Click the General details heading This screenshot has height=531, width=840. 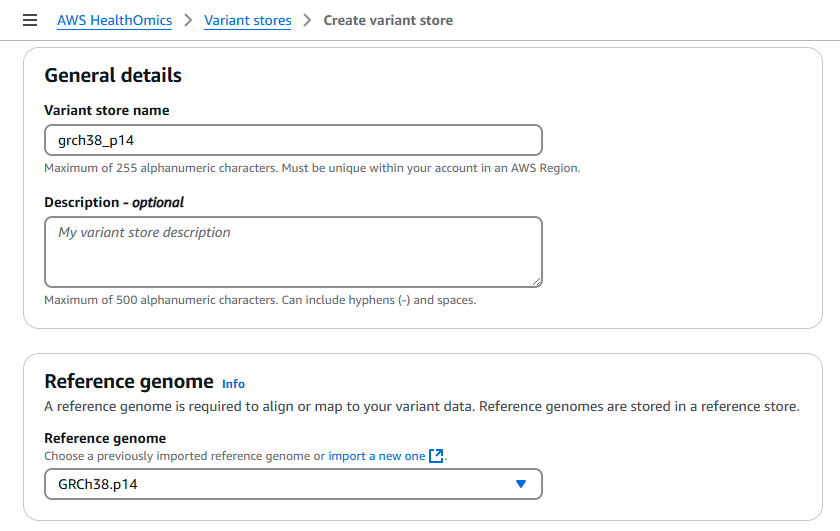[x=113, y=76]
